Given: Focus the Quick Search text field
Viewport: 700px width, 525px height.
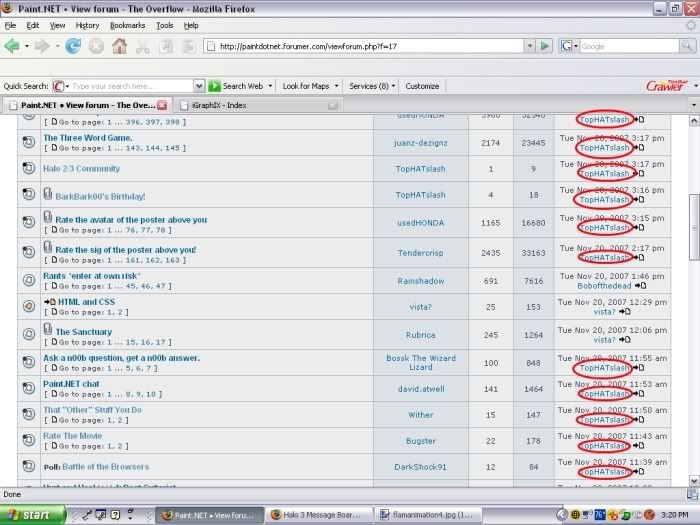Looking at the screenshot, I should (132, 86).
